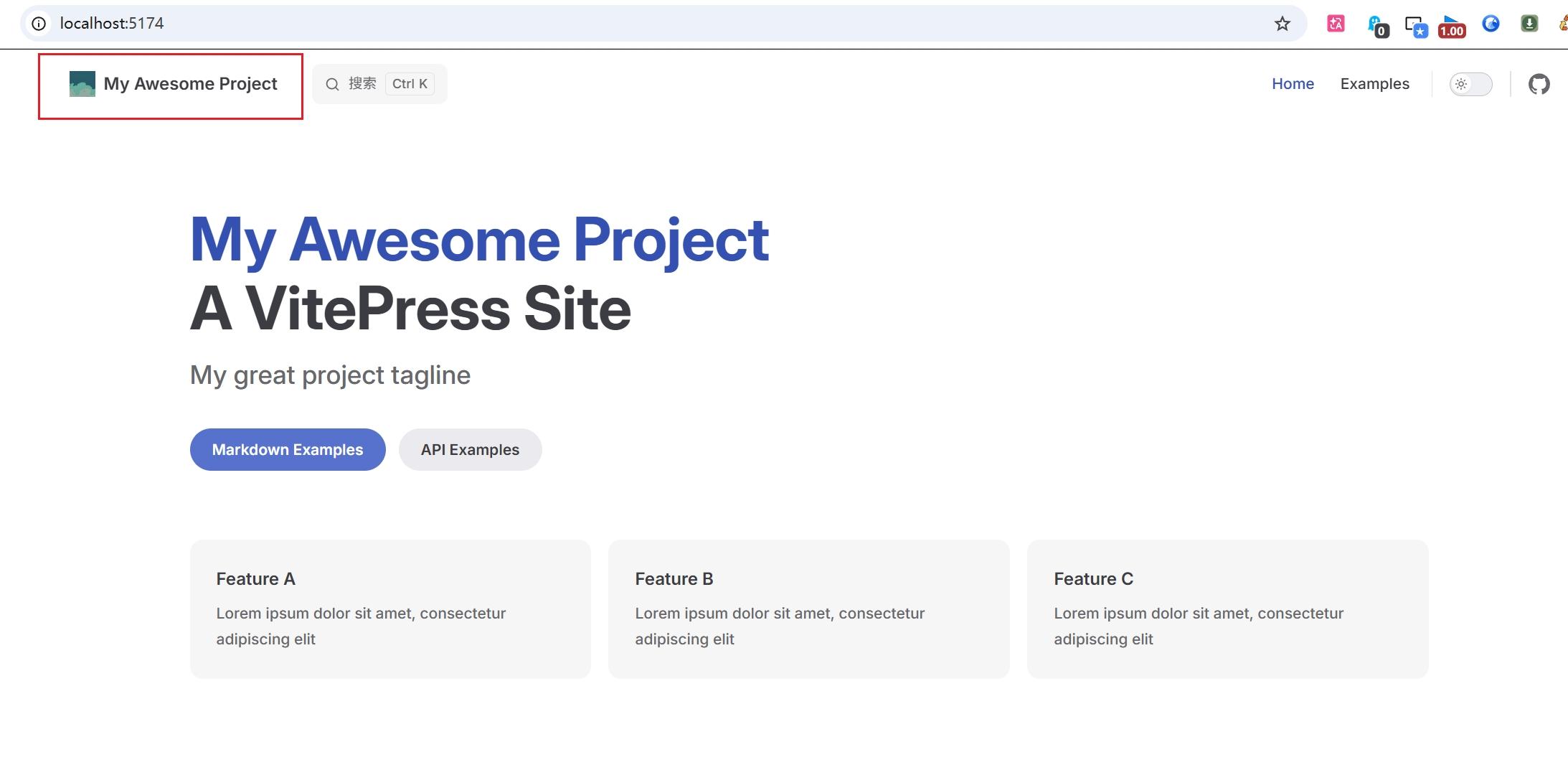Select the Feature C card

coord(1227,609)
